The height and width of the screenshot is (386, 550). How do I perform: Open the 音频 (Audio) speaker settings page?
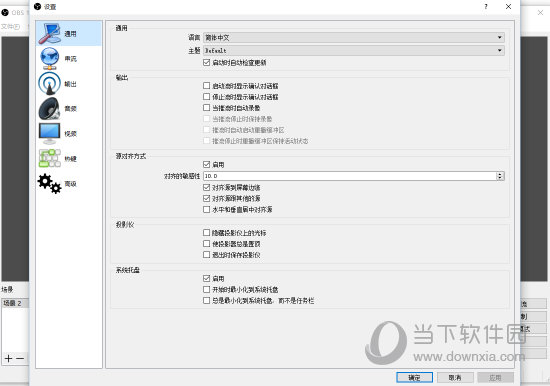pyautogui.click(x=69, y=109)
